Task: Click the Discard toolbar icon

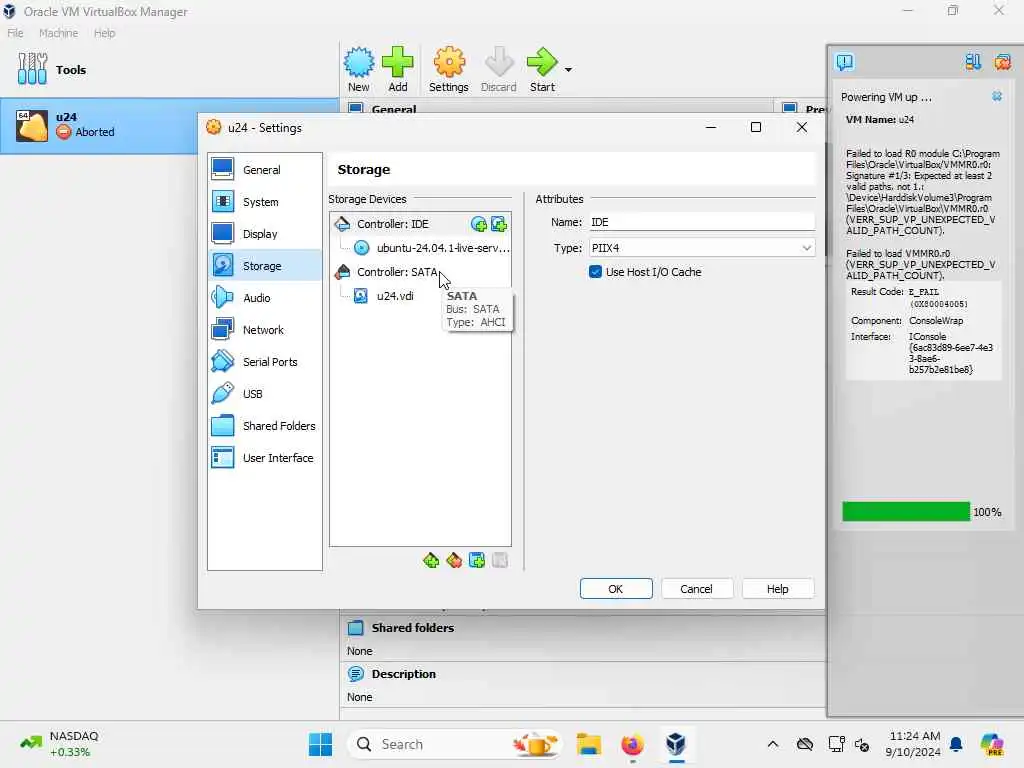Action: point(498,69)
